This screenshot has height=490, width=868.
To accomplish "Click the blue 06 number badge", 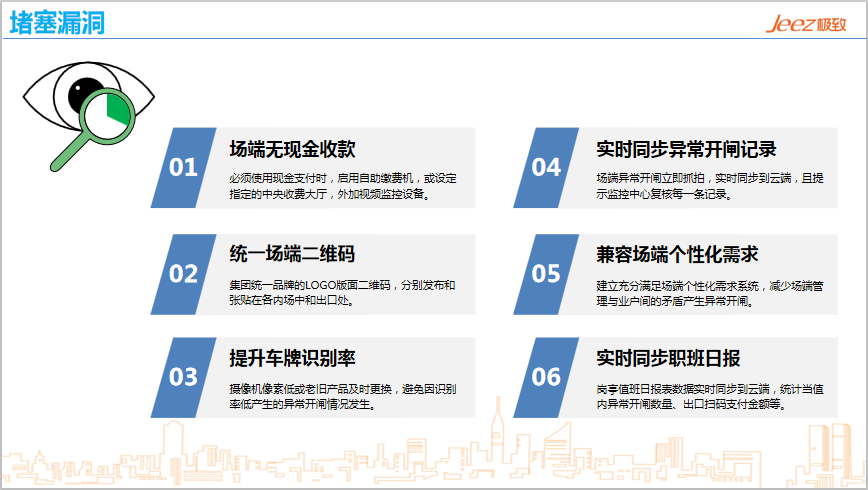I will click(546, 377).
